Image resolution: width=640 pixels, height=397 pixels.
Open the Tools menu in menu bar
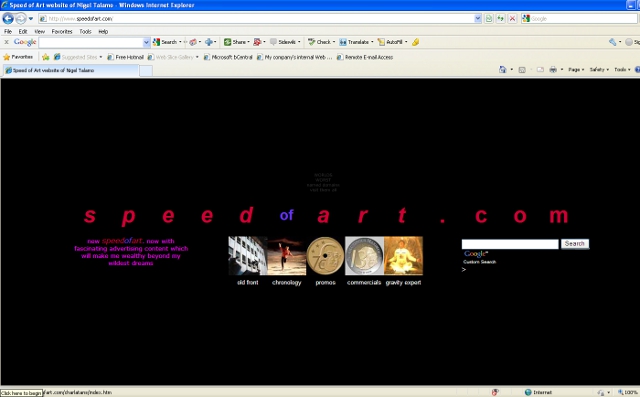(x=85, y=31)
